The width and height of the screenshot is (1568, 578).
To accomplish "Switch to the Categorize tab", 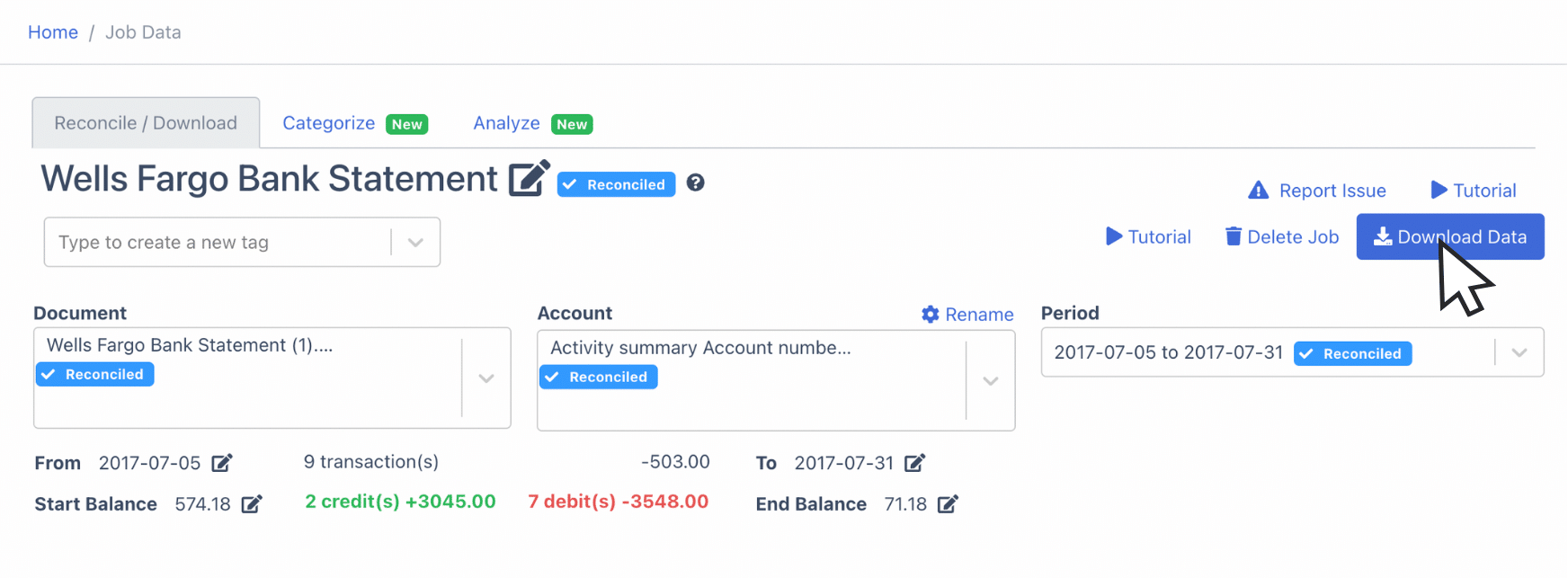I will (329, 122).
